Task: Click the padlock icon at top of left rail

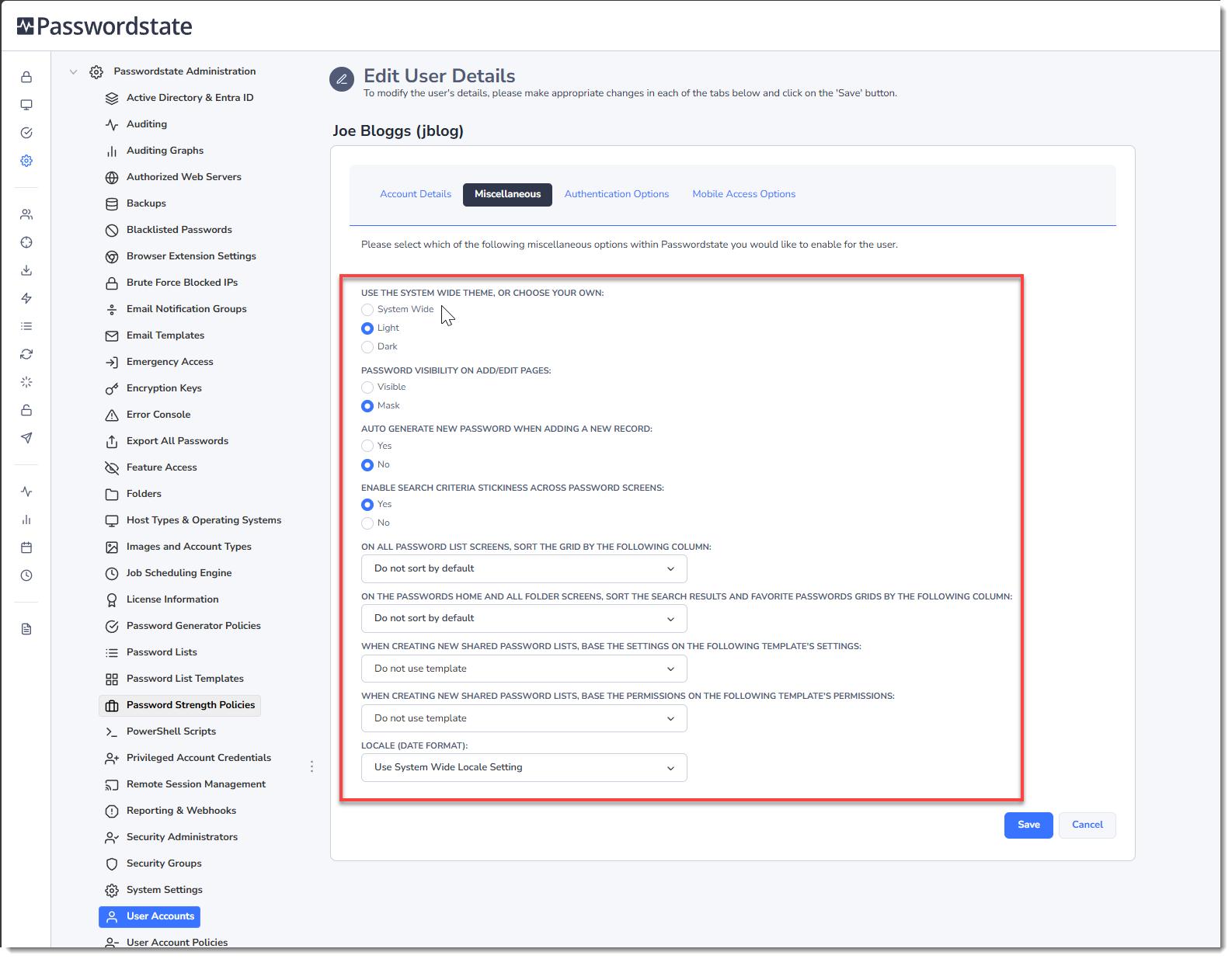Action: tap(26, 77)
